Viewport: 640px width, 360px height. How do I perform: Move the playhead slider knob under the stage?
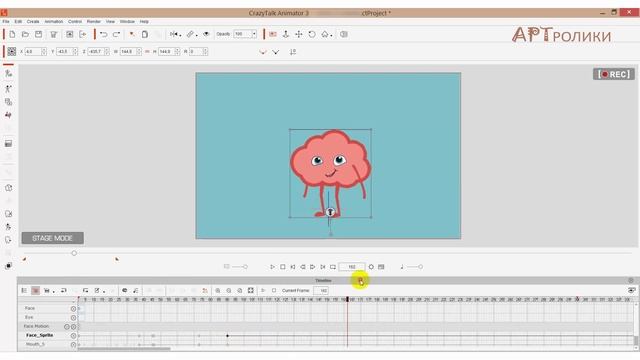pyautogui.click(x=74, y=253)
